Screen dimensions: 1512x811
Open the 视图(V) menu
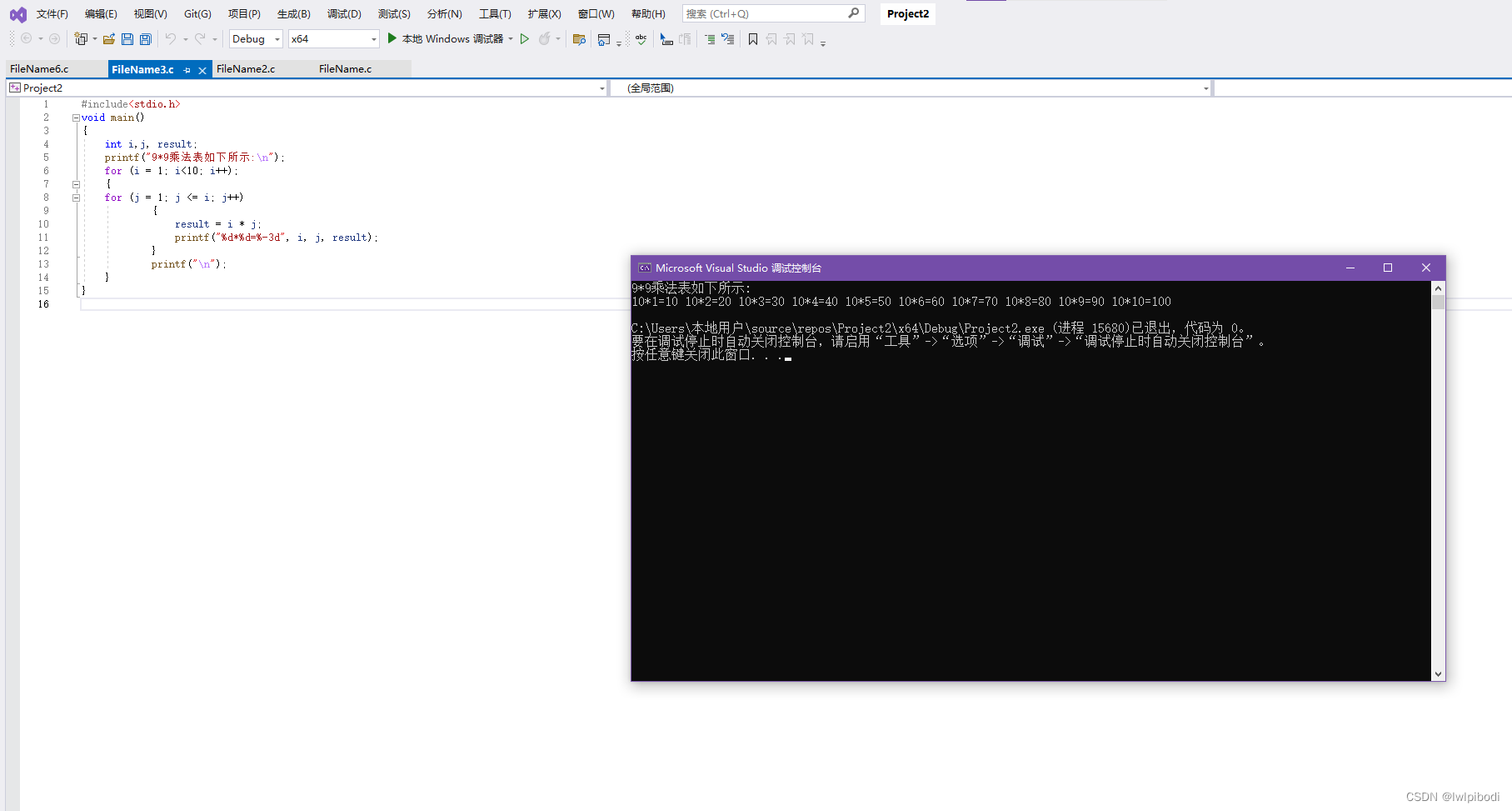coord(151,14)
